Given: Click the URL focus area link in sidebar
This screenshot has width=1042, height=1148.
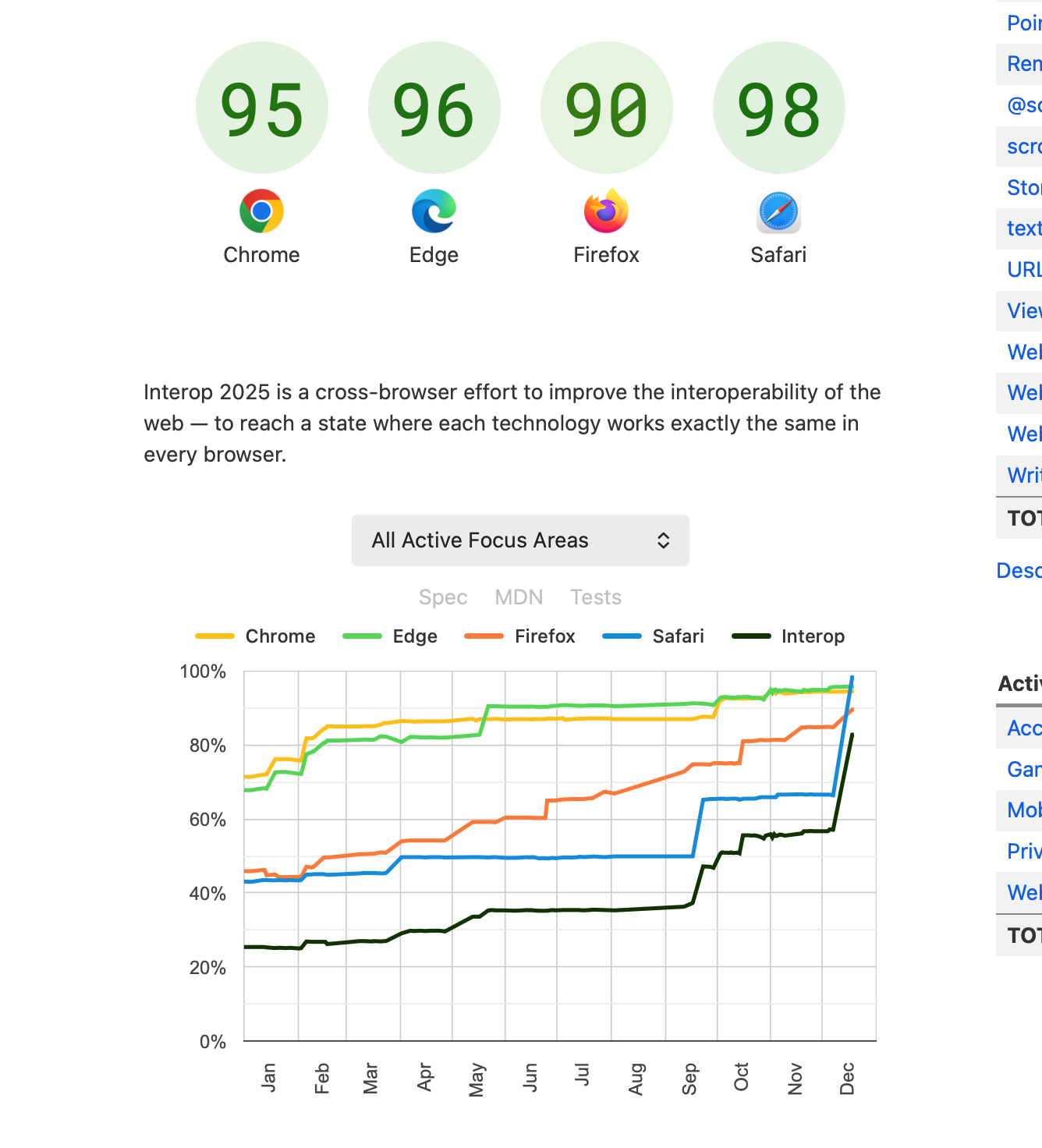Looking at the screenshot, I should tap(1024, 270).
